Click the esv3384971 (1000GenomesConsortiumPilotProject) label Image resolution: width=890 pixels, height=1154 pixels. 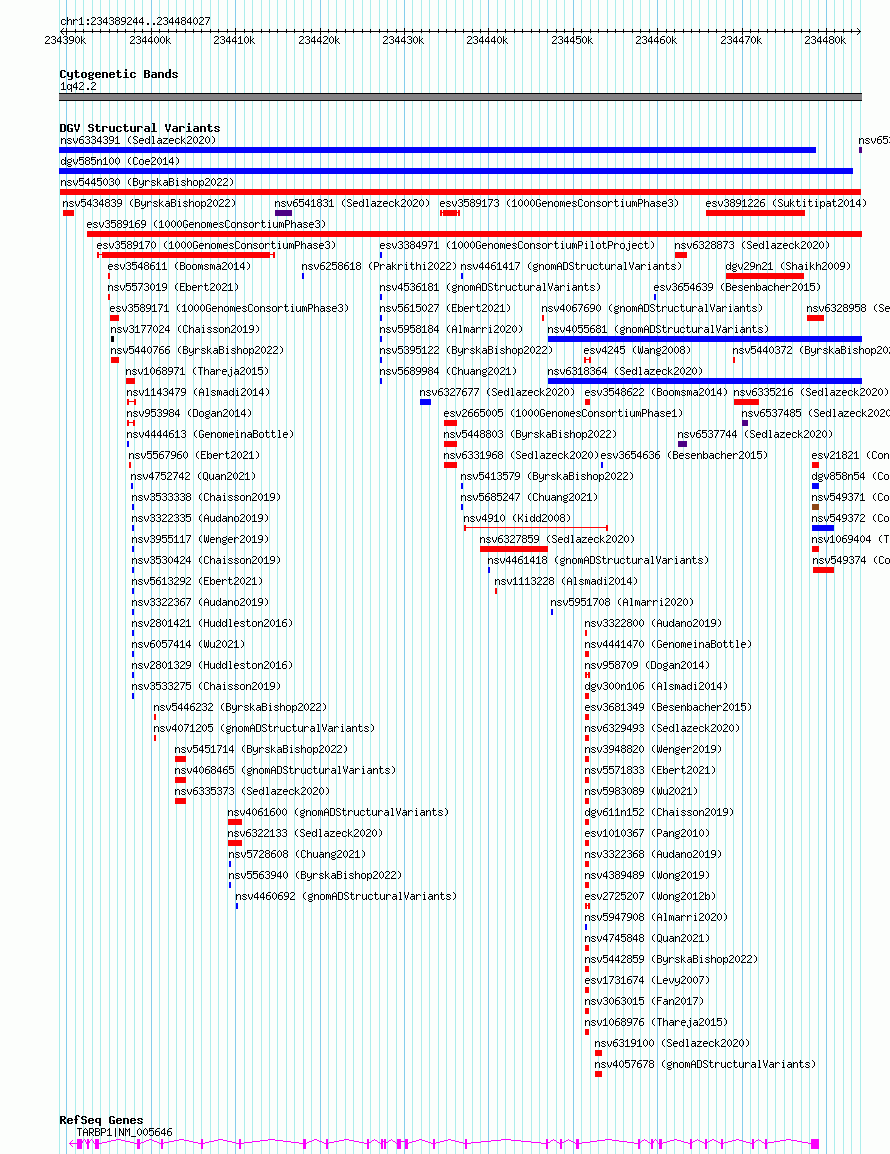point(518,245)
